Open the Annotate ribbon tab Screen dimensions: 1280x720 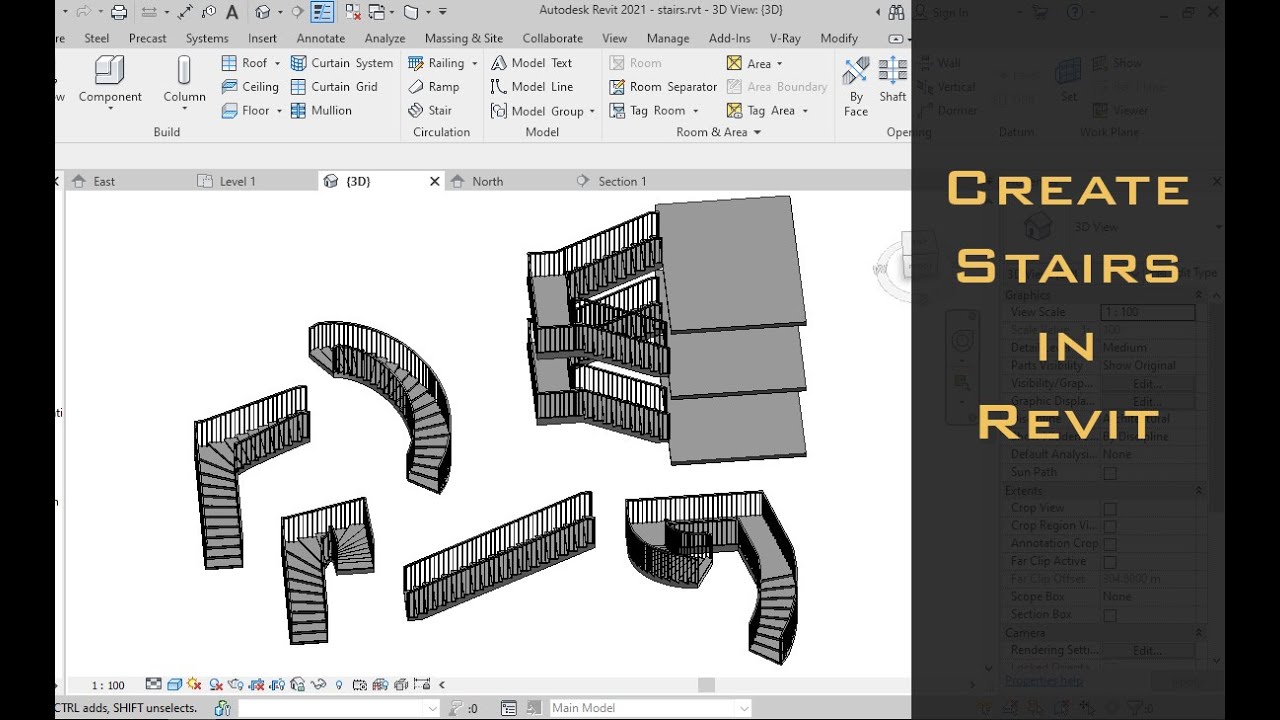point(320,38)
